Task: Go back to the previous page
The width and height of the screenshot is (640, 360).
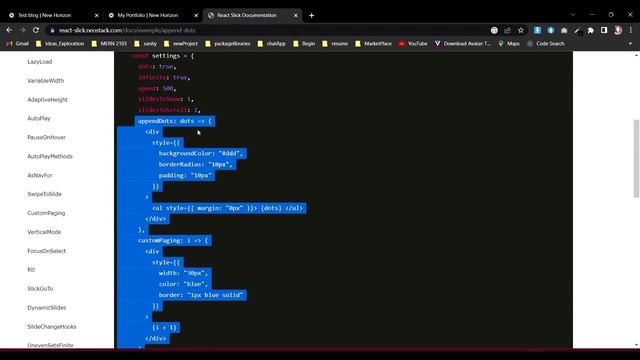Action: (x=9, y=30)
